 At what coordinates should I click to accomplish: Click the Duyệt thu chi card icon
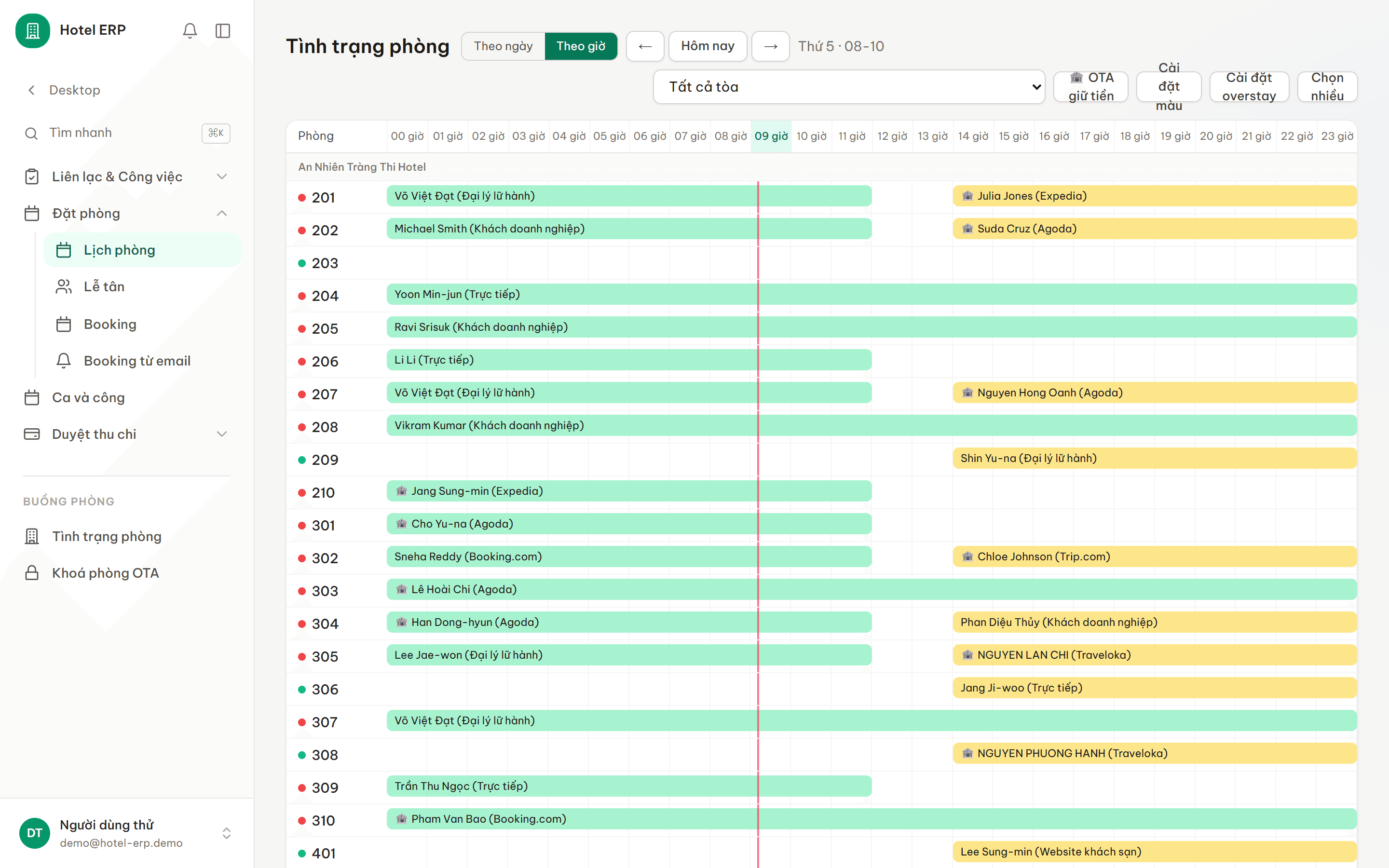coord(32,434)
